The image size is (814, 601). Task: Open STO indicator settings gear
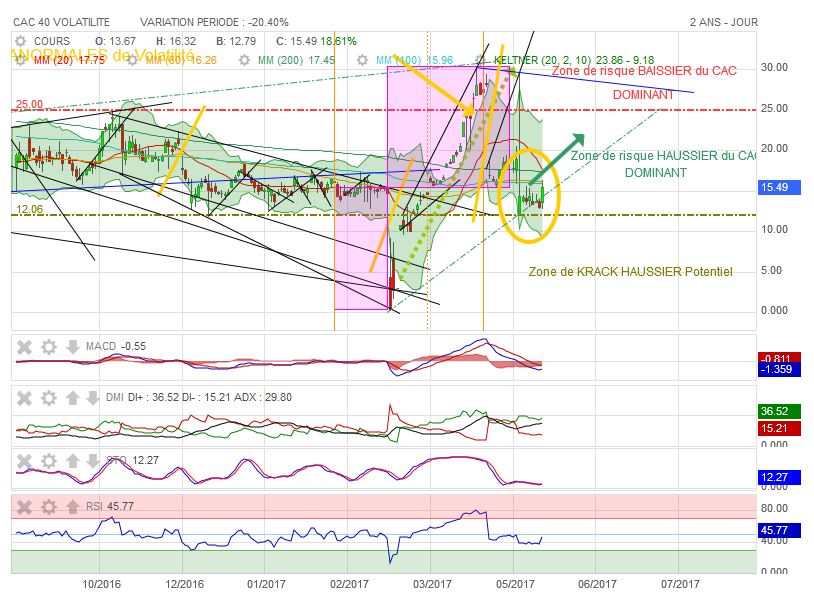pyautogui.click(x=49, y=461)
